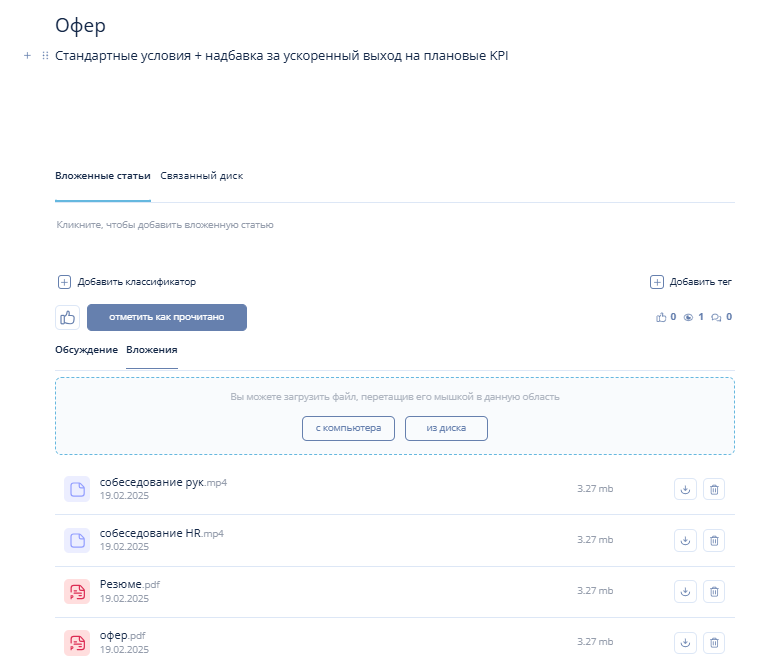767x667 pixels.
Task: Click the file icon of собеседование HR.mp4
Action: [x=77, y=540]
